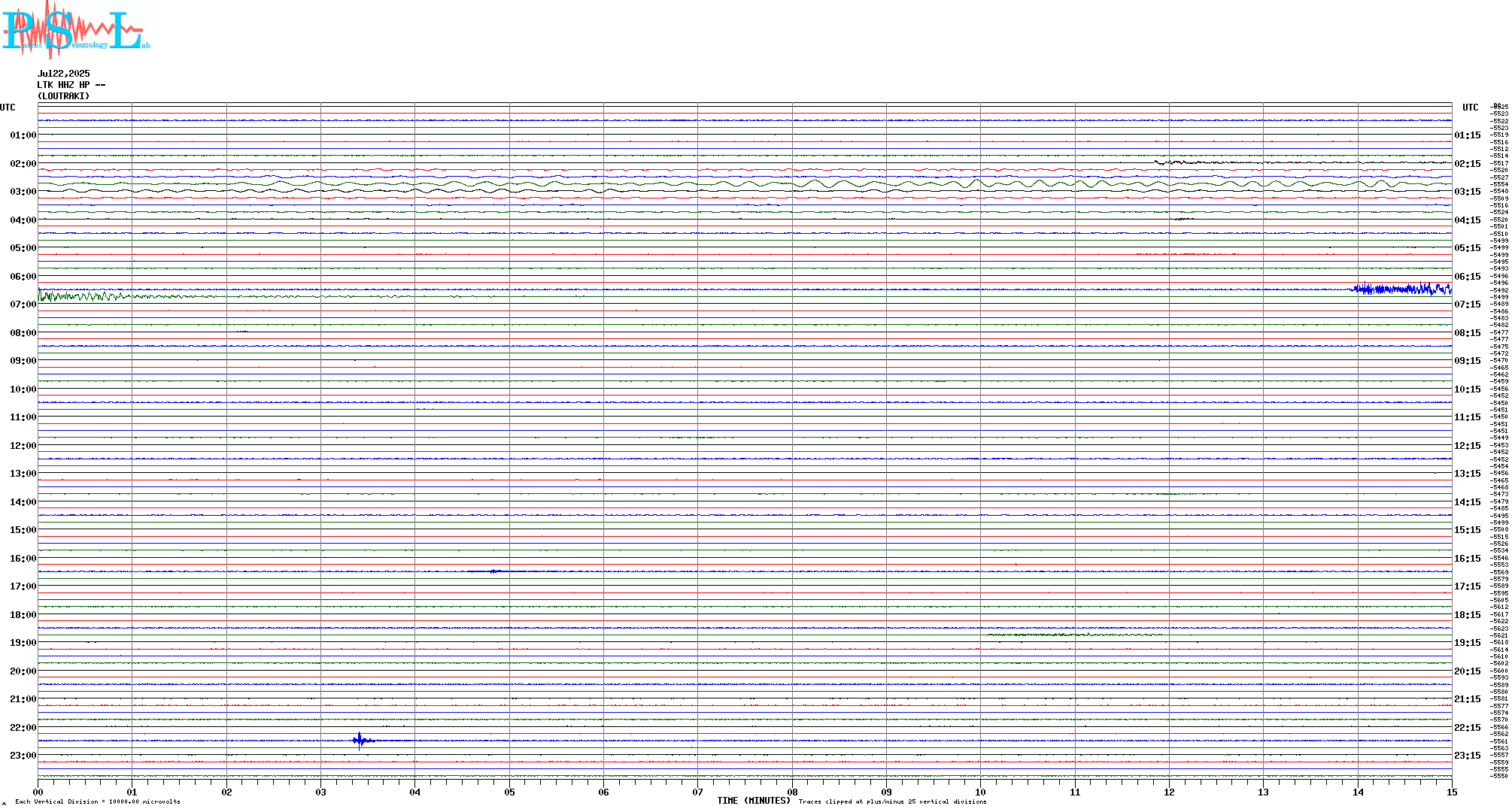This screenshot has height=812, width=1512.
Task: Click the 12:15 label on right axis
Action: tap(1468, 446)
